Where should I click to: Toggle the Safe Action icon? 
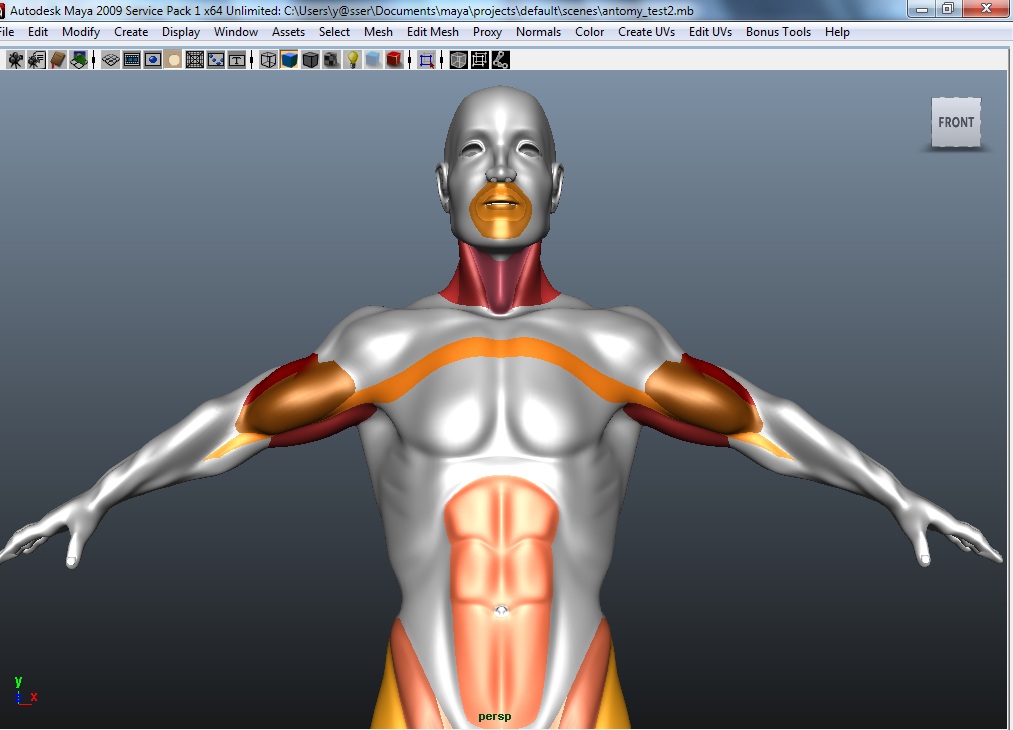pyautogui.click(x=216, y=60)
